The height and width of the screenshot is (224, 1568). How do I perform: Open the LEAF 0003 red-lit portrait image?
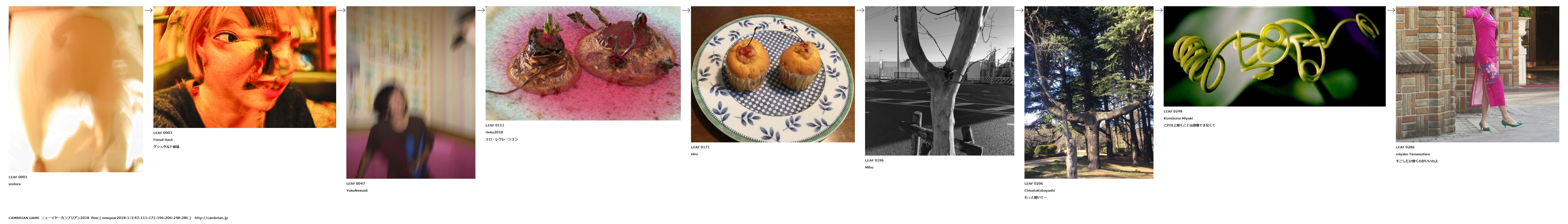[x=245, y=67]
